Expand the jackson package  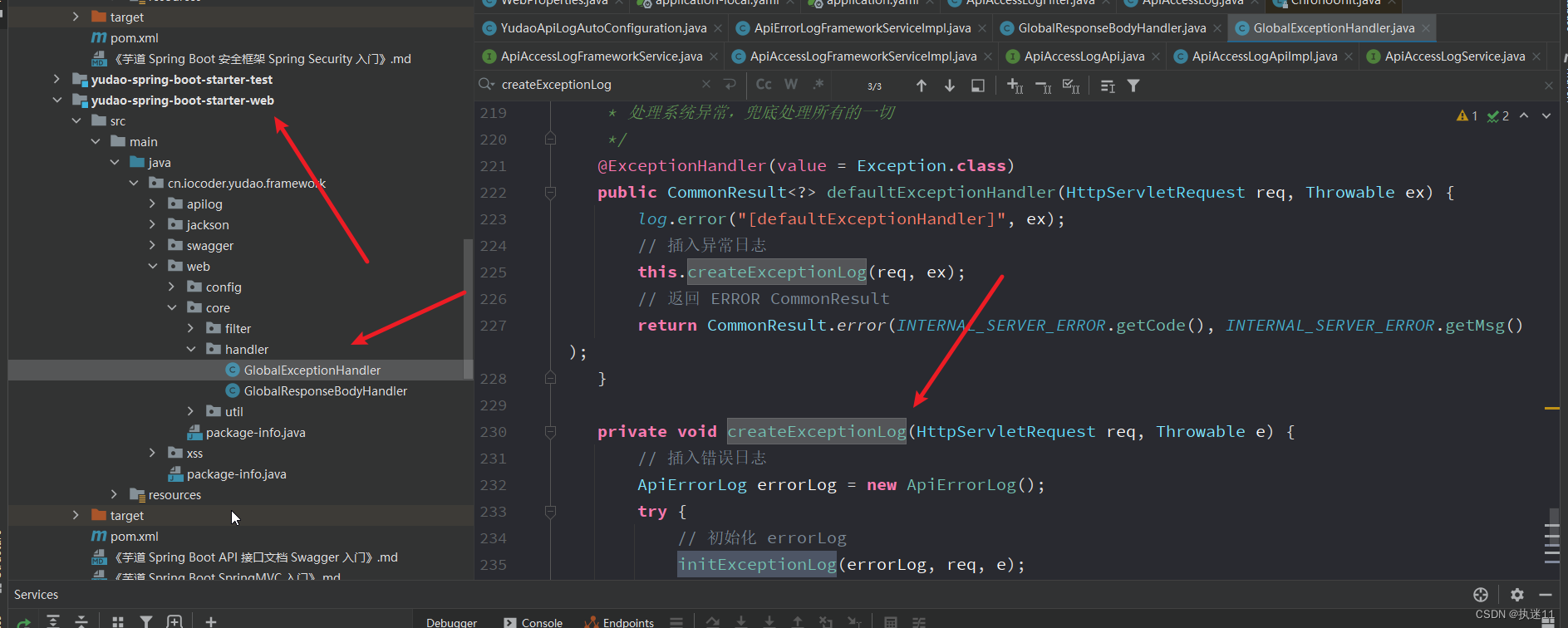point(152,225)
